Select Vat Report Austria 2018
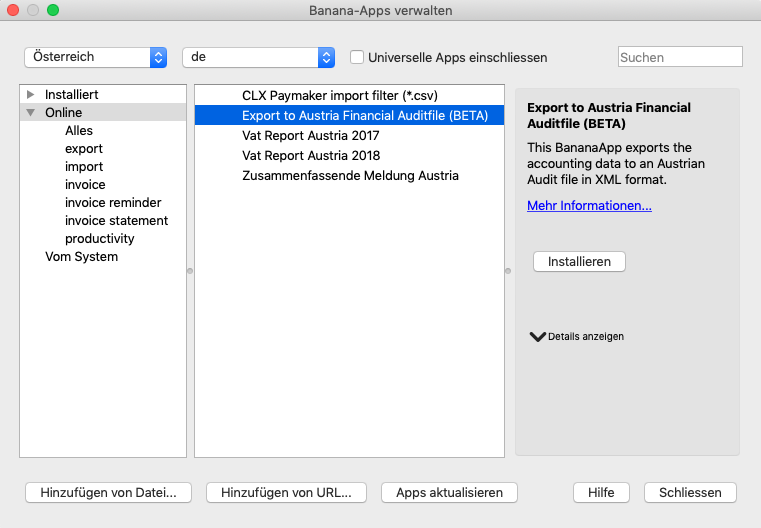Screen dimensions: 761x528 click(x=349, y=155)
